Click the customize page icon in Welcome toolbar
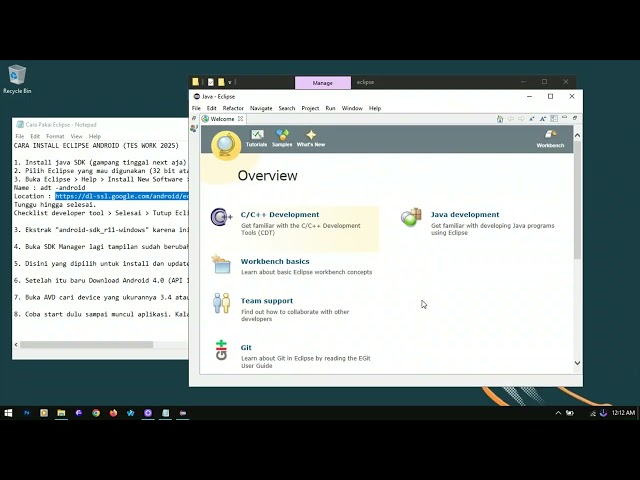 pos(554,119)
